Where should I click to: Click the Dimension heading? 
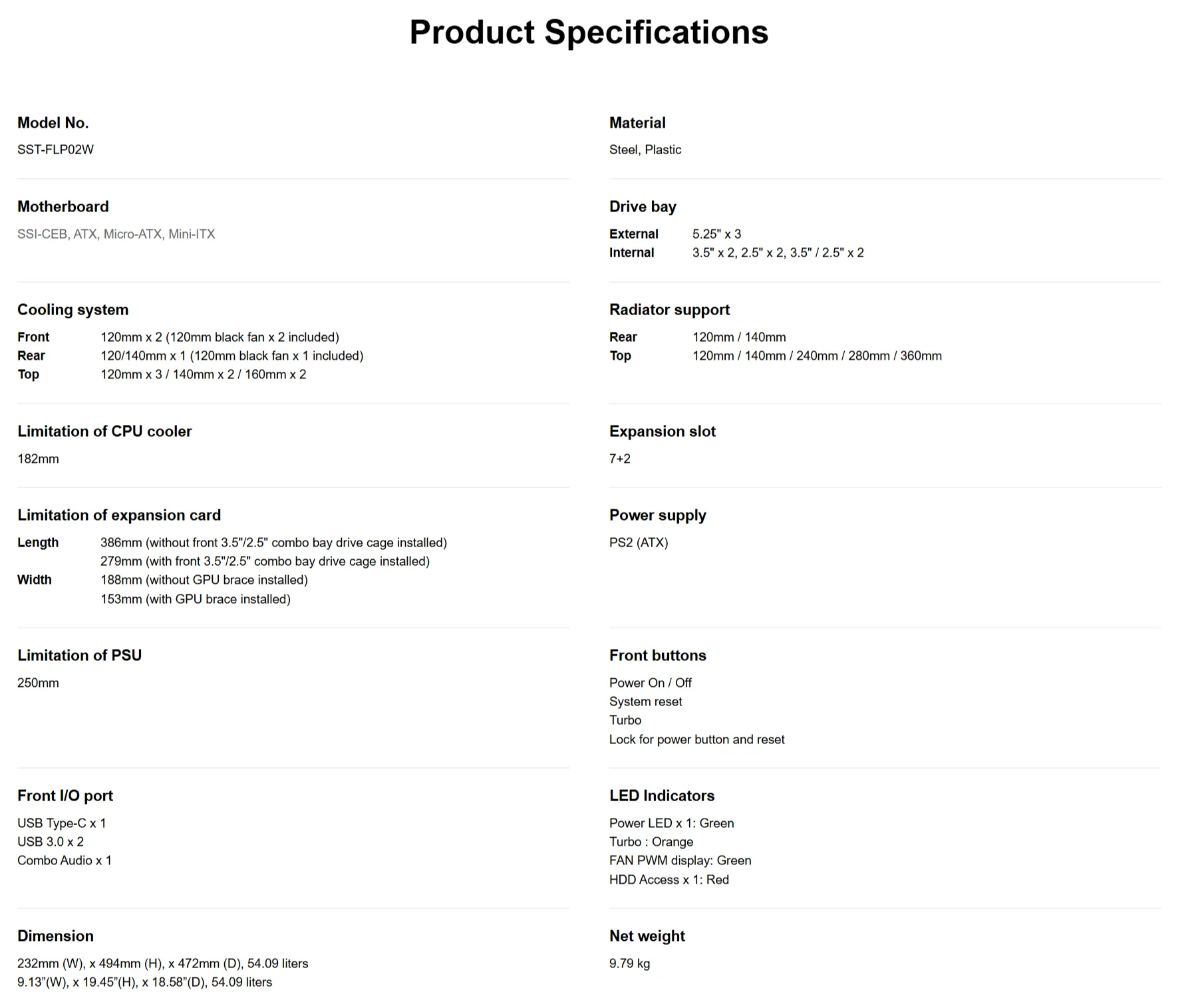[x=55, y=936]
